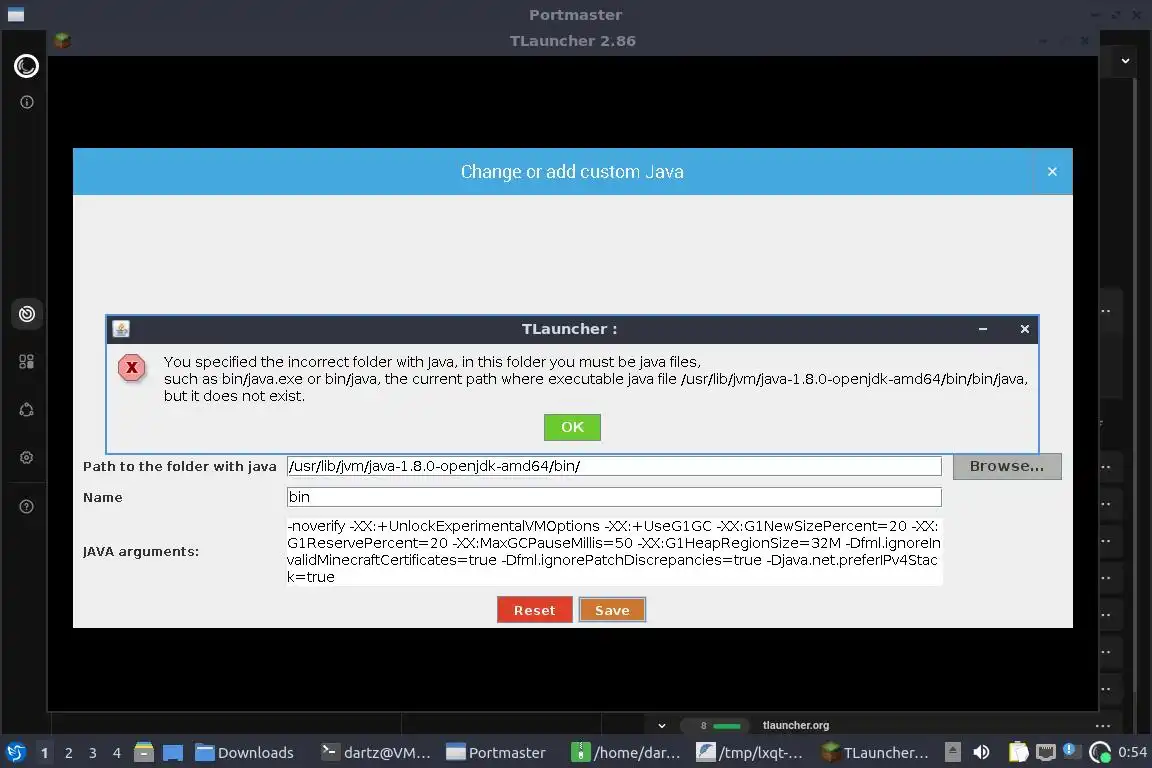Click the Portmaster logo icon in sidebar

tap(26, 66)
